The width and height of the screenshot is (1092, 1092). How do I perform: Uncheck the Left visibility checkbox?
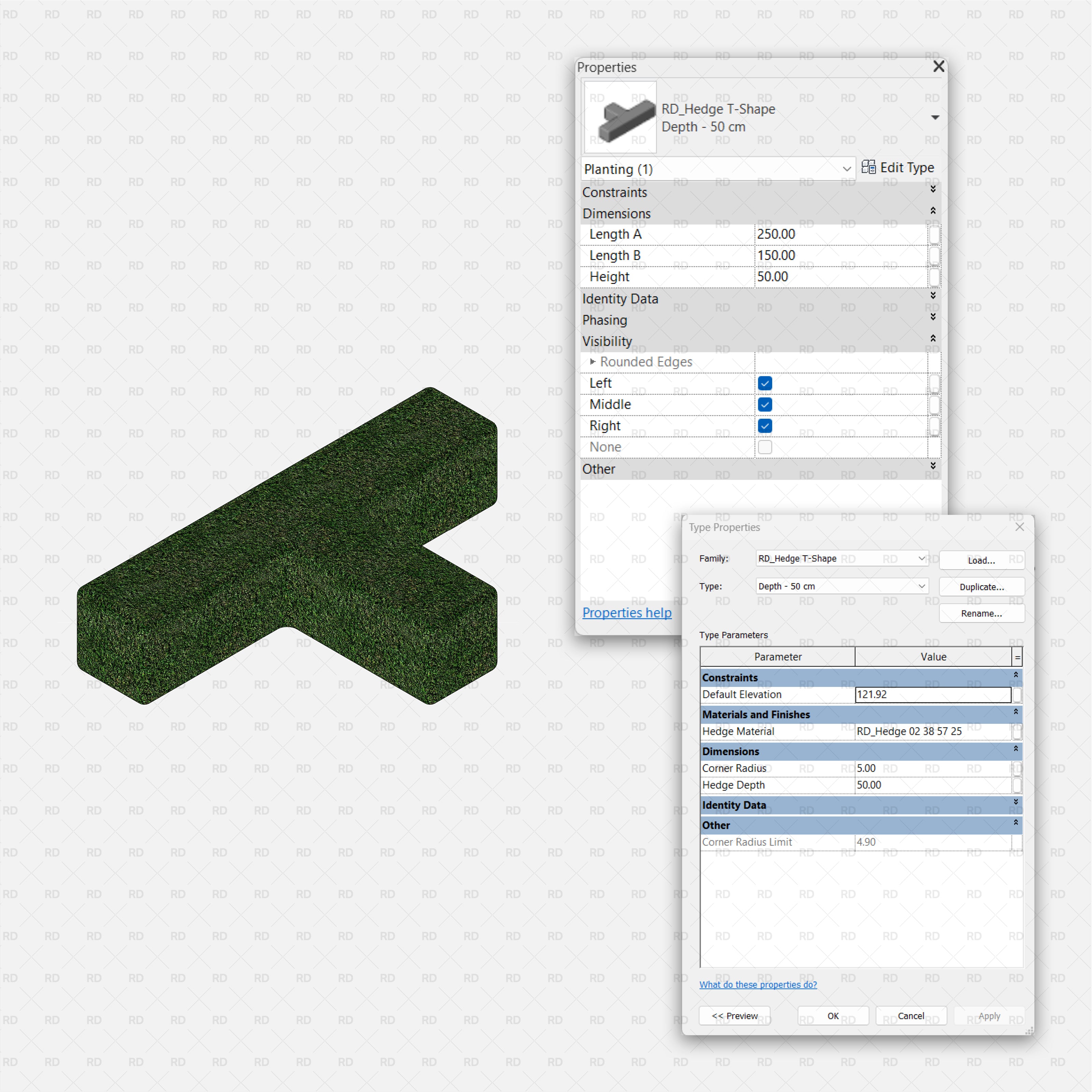pos(765,383)
